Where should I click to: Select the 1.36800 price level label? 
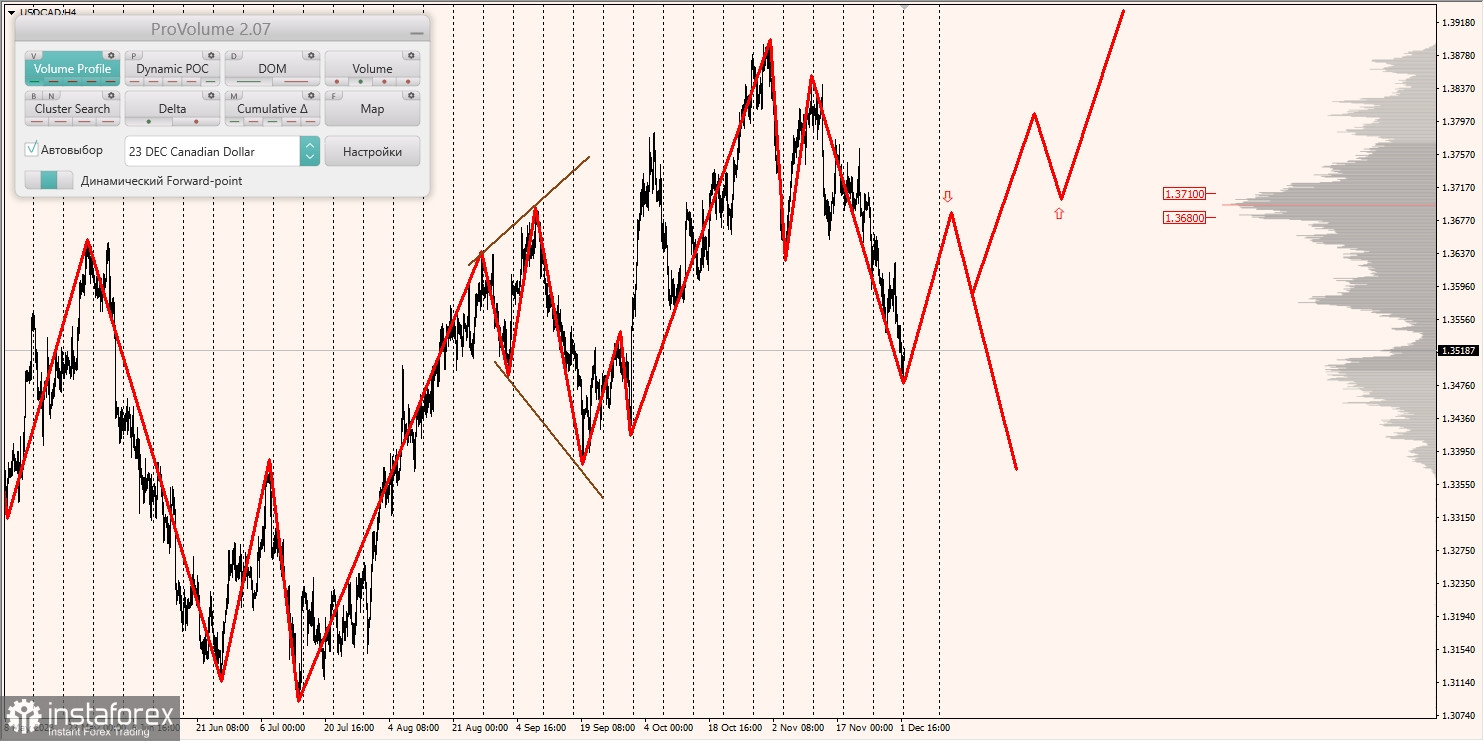point(1184,217)
